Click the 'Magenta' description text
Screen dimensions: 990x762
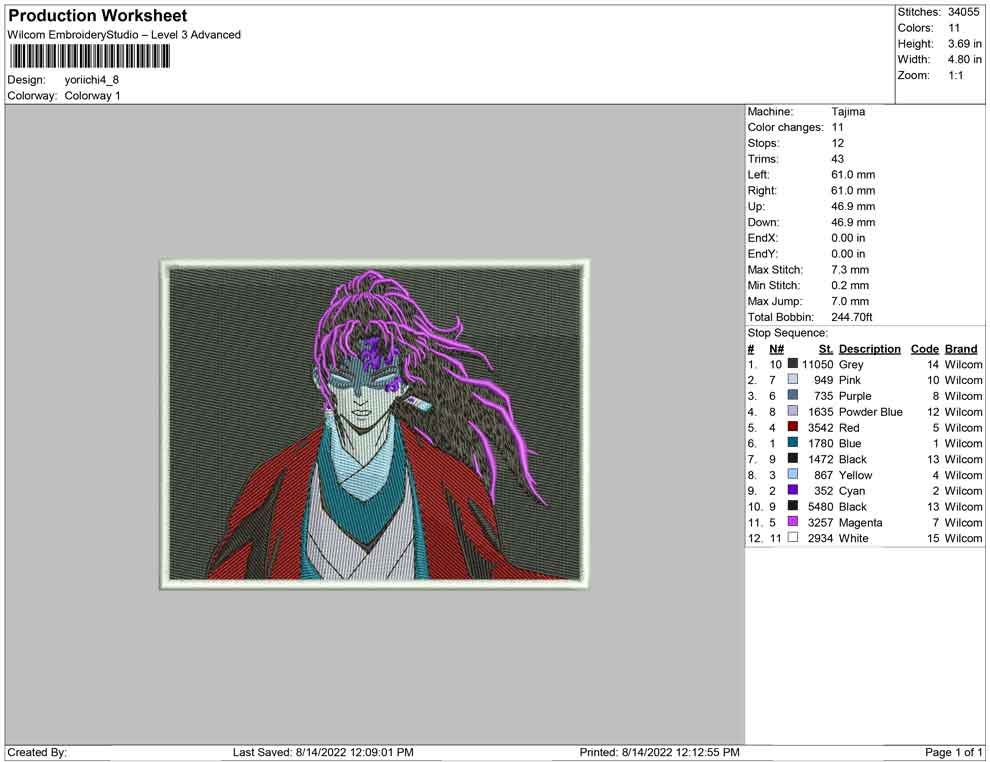pyautogui.click(x=861, y=523)
